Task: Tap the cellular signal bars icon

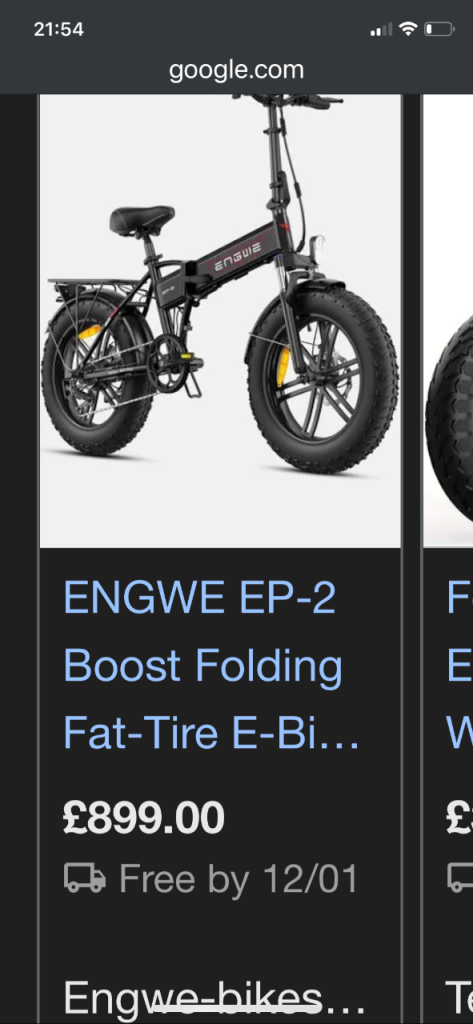Action: point(382,29)
